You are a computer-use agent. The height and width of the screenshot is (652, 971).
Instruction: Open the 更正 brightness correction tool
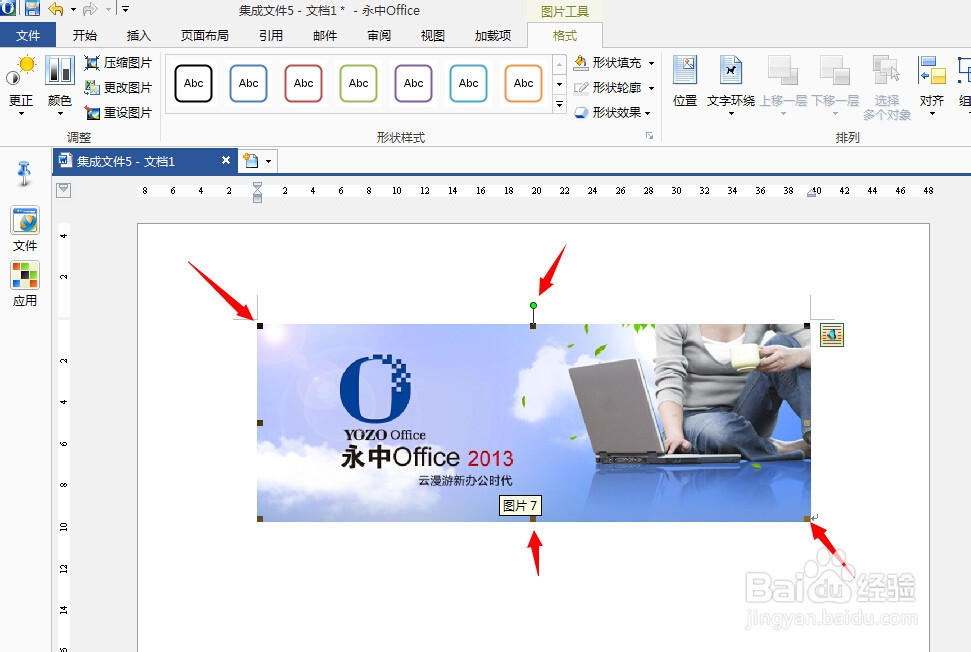21,85
